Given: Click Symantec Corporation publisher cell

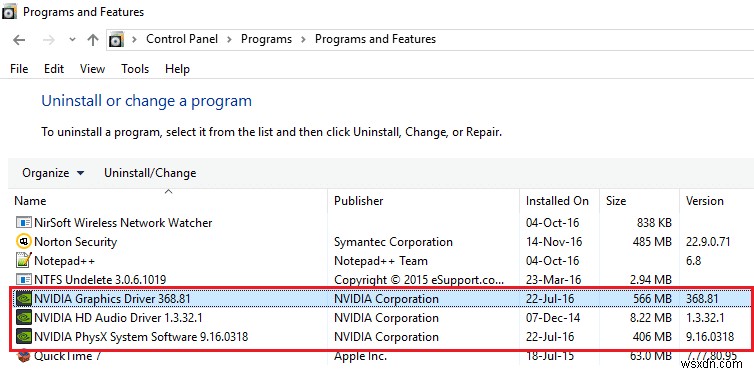Looking at the screenshot, I should pyautogui.click(x=393, y=241).
